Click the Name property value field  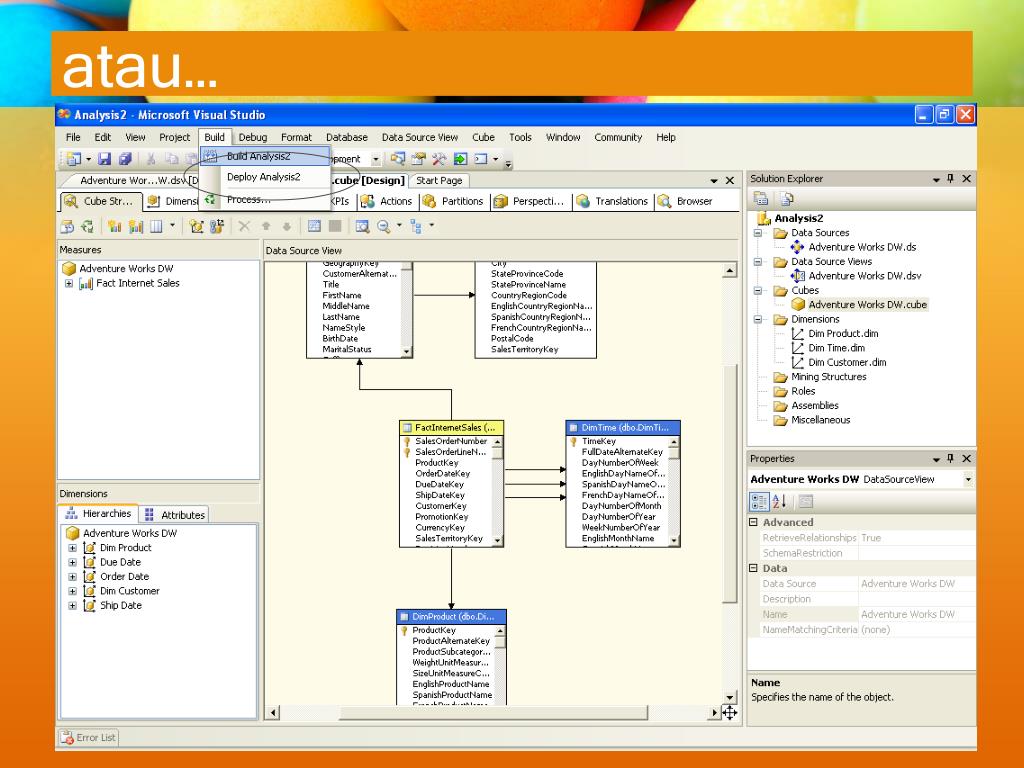[x=916, y=615]
